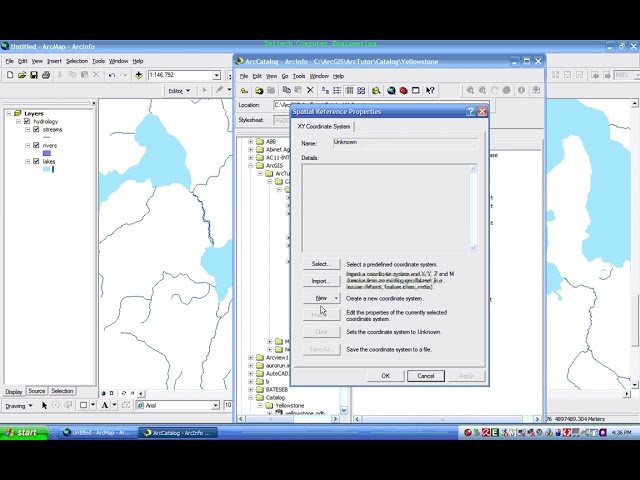Click the lakes layer light blue symbol swatch
The image size is (640, 480).
47,169
